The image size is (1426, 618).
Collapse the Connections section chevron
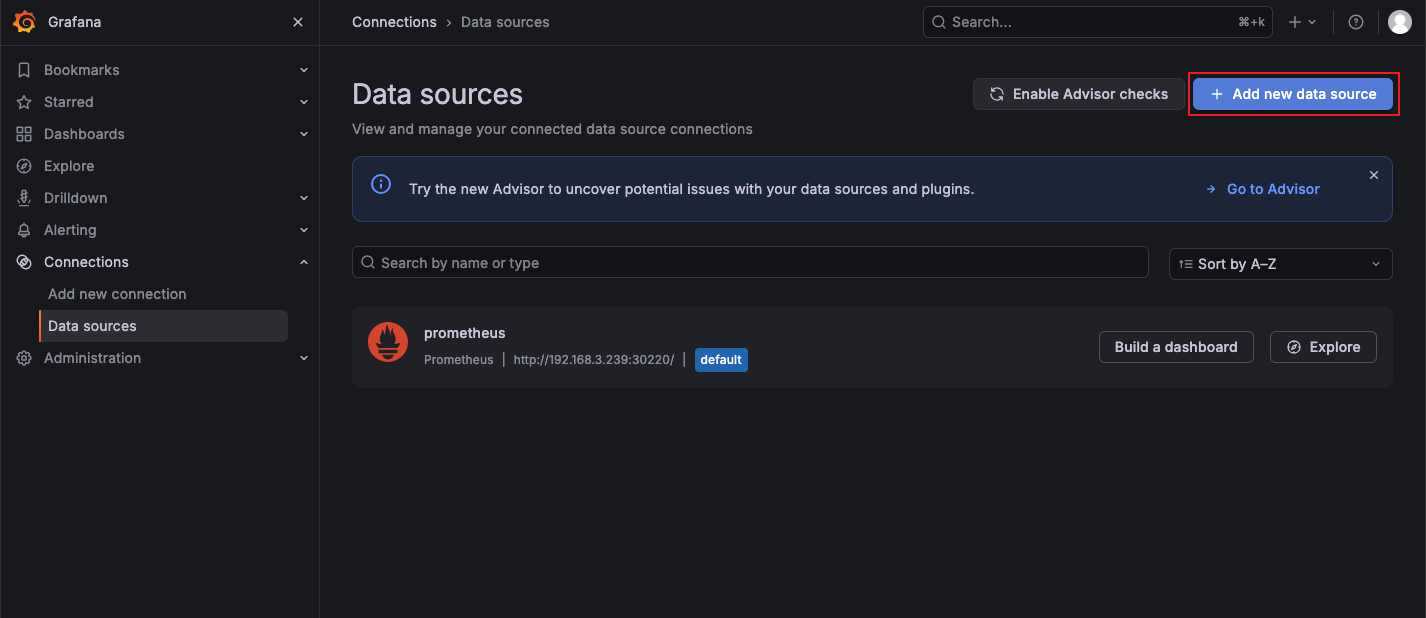pyautogui.click(x=304, y=262)
